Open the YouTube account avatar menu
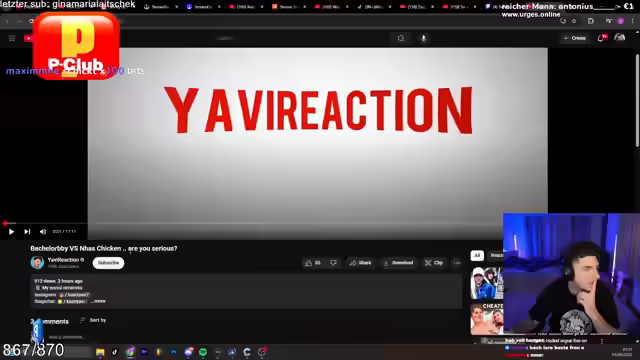640x360 pixels. pos(620,38)
